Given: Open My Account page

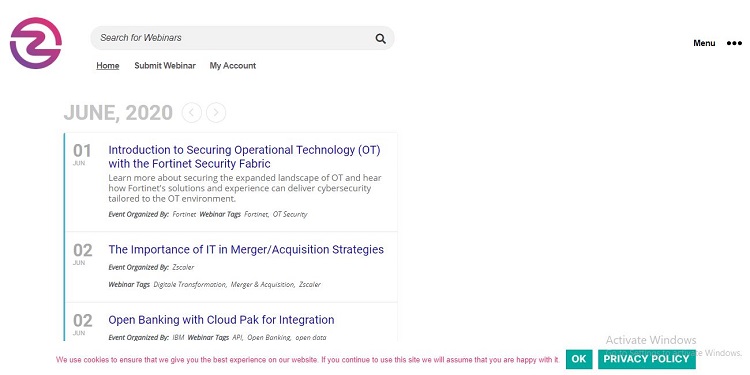Looking at the screenshot, I should coord(232,66).
